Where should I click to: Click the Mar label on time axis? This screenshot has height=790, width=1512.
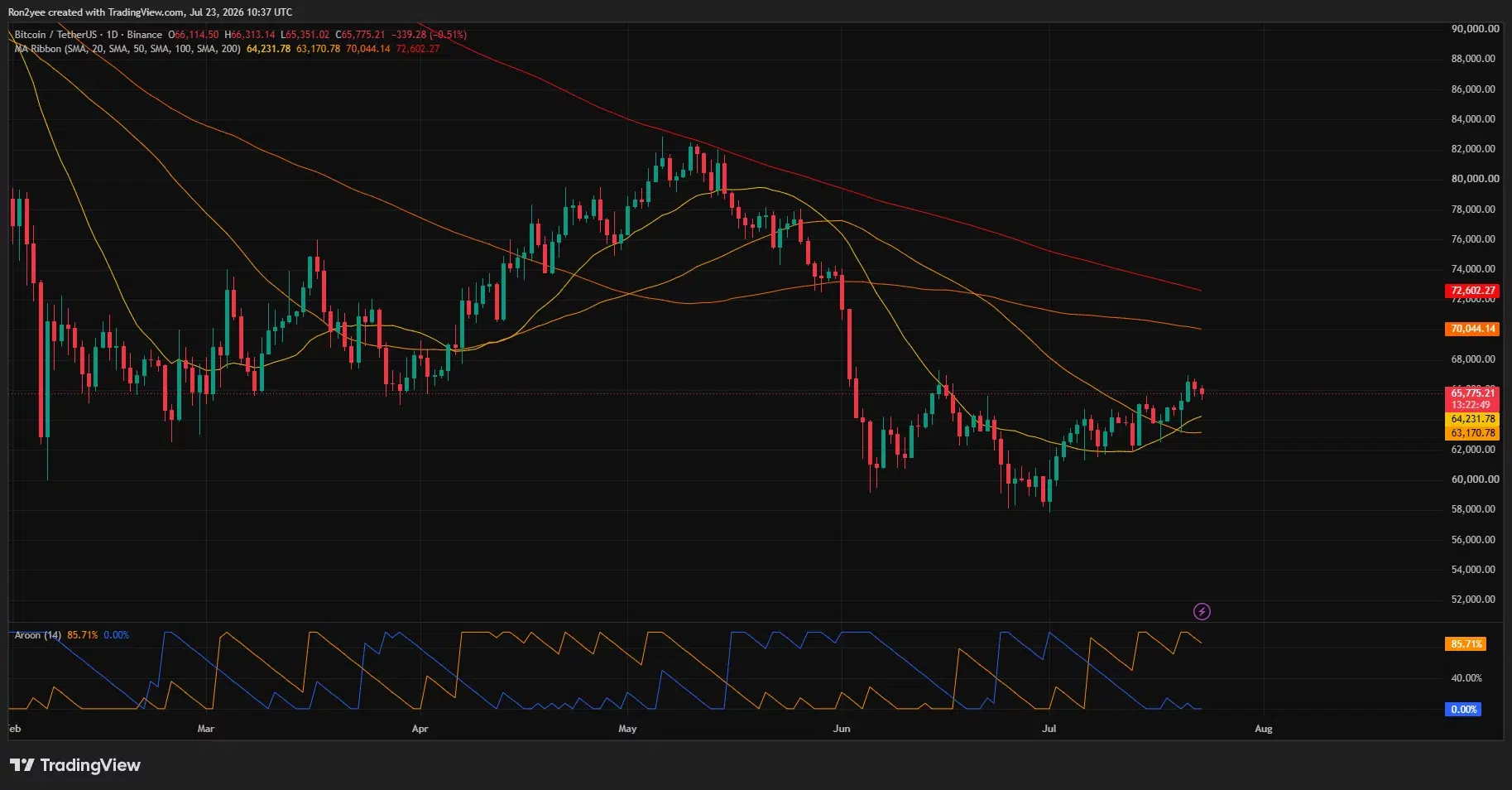206,729
